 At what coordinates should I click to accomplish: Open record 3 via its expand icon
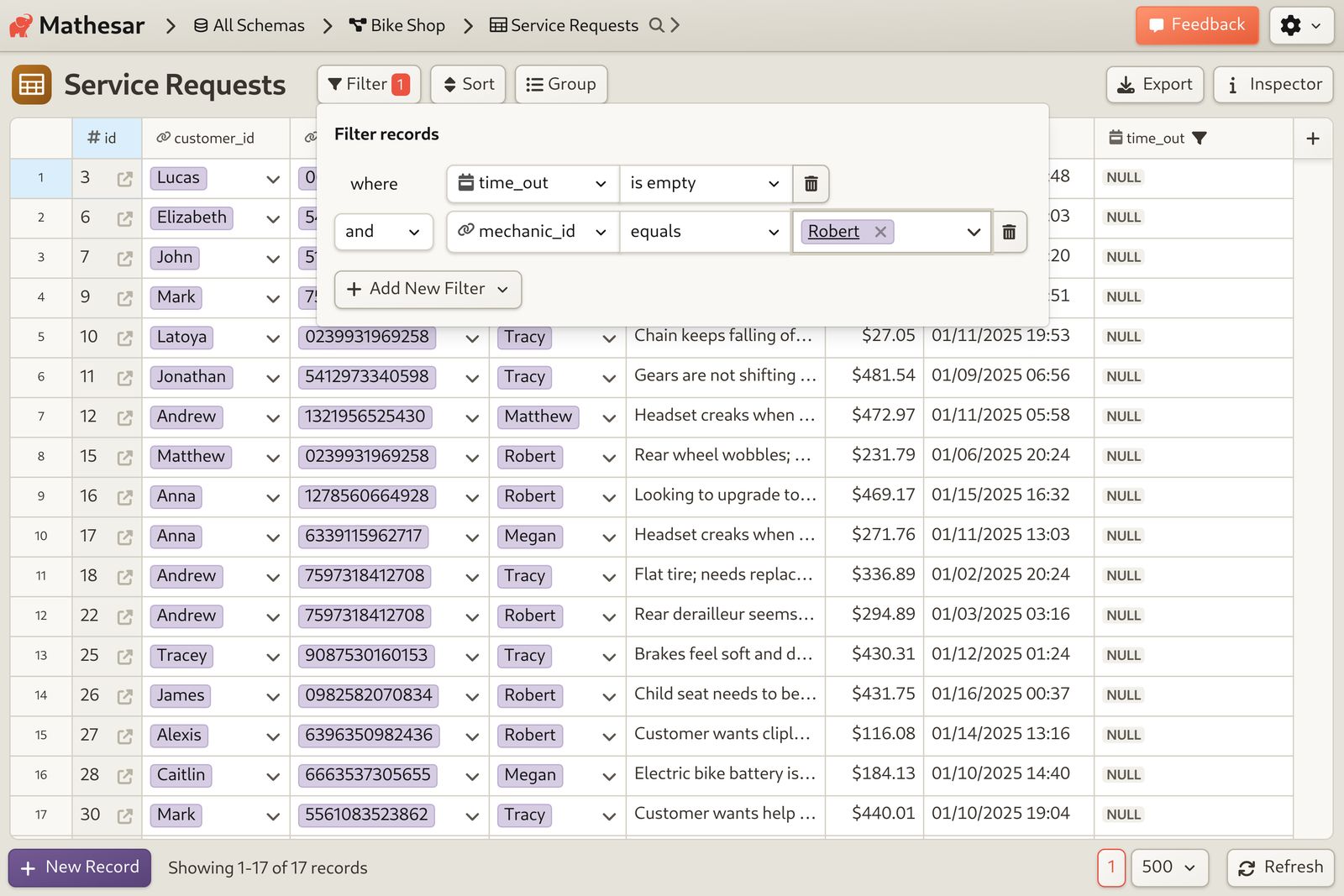click(x=125, y=178)
